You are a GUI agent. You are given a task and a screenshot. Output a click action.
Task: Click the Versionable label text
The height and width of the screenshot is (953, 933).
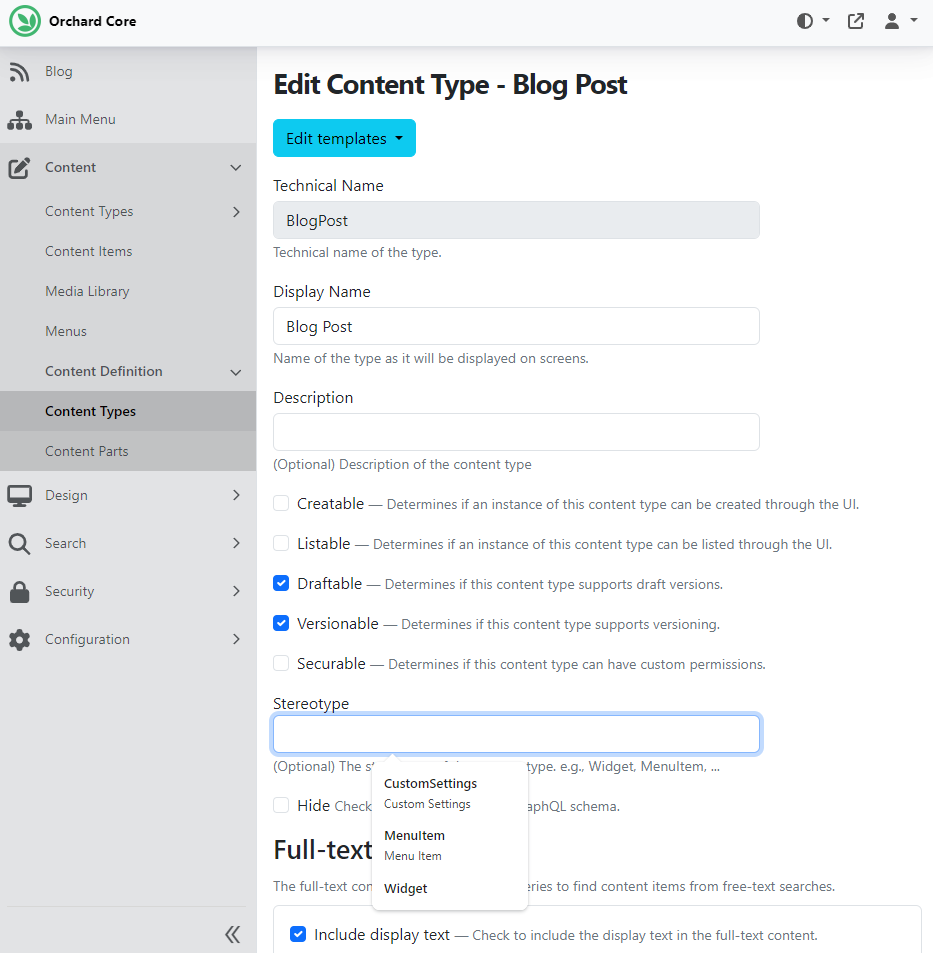tap(338, 624)
